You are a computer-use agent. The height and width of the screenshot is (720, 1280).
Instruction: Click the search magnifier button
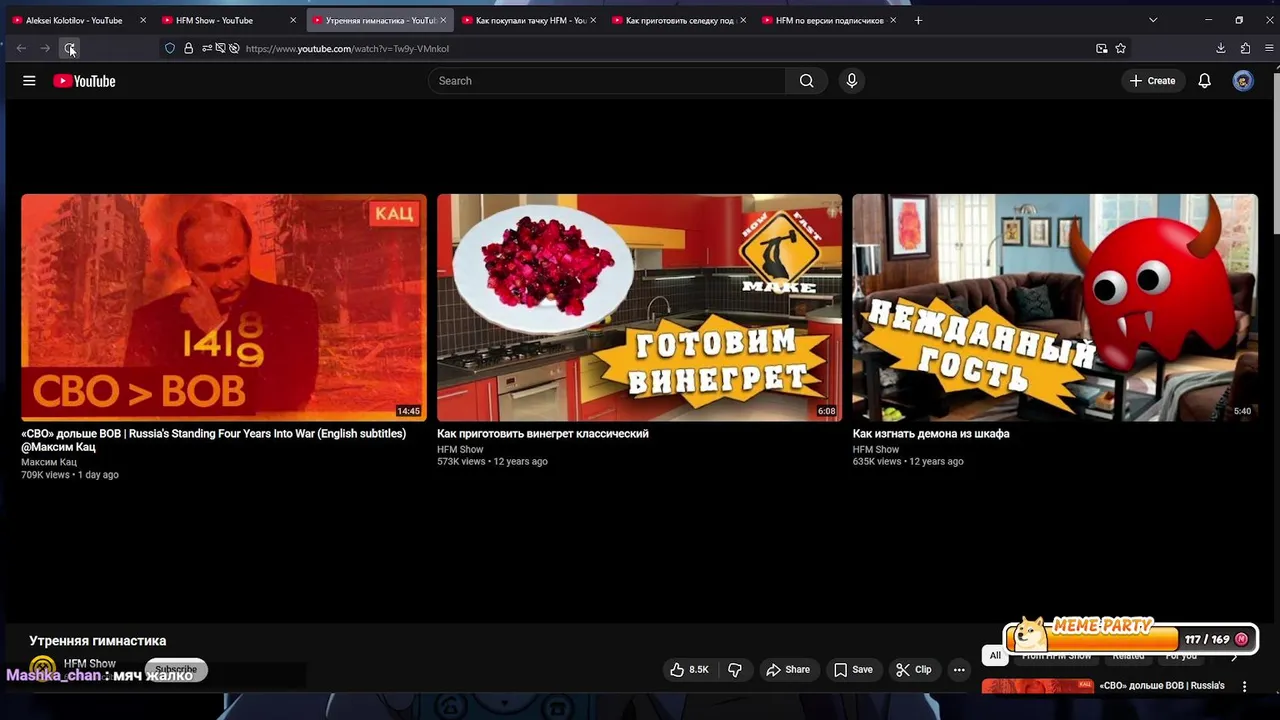(x=806, y=81)
